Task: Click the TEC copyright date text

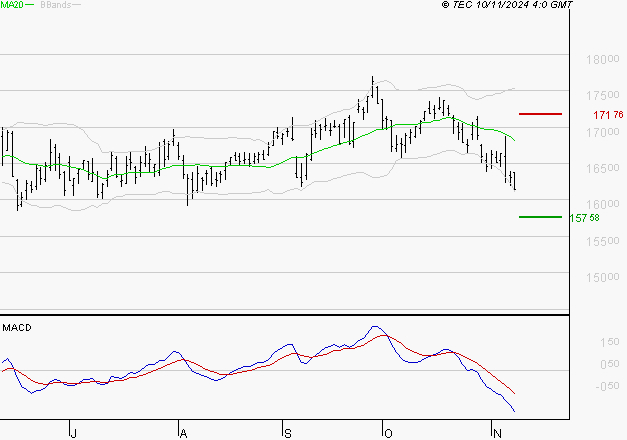Action: click(507, 5)
